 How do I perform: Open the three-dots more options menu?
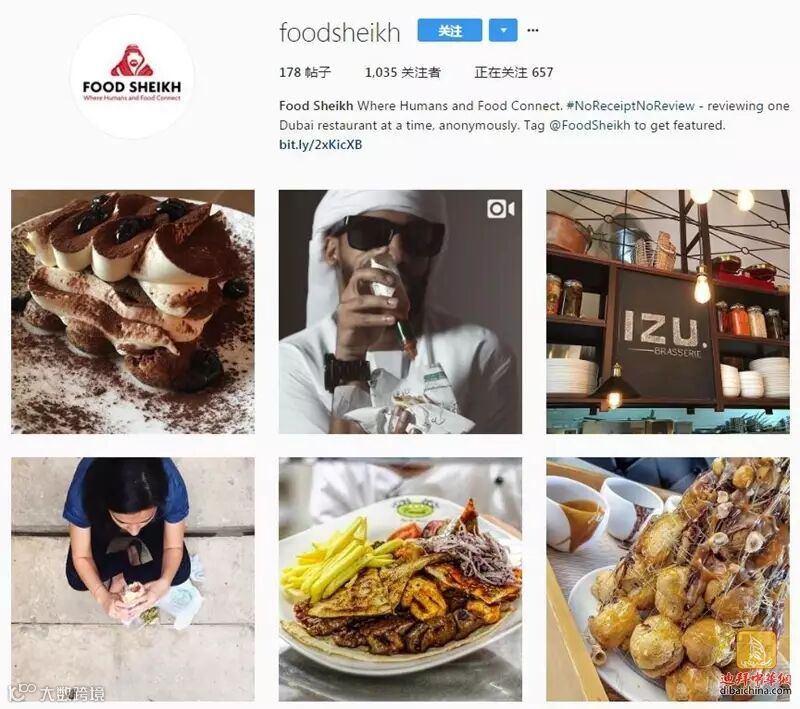[x=533, y=30]
